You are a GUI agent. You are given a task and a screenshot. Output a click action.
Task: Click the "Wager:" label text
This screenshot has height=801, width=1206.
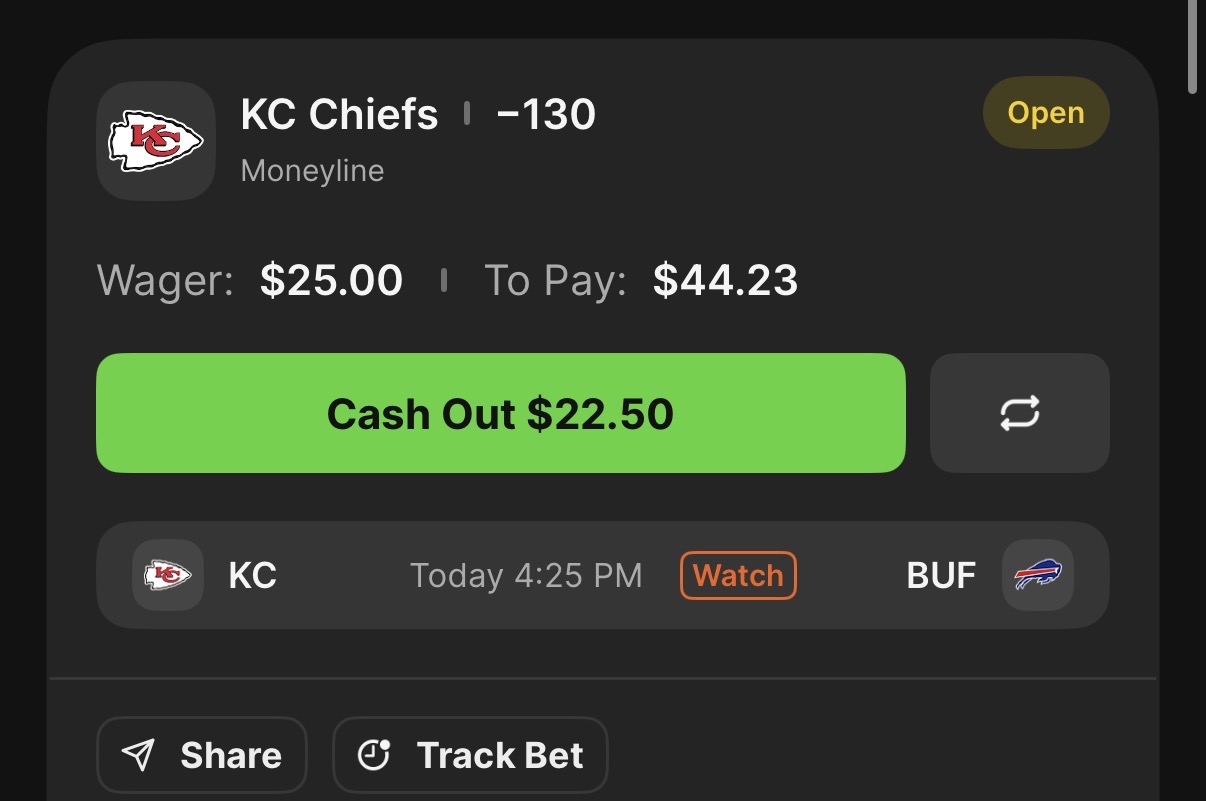165,281
